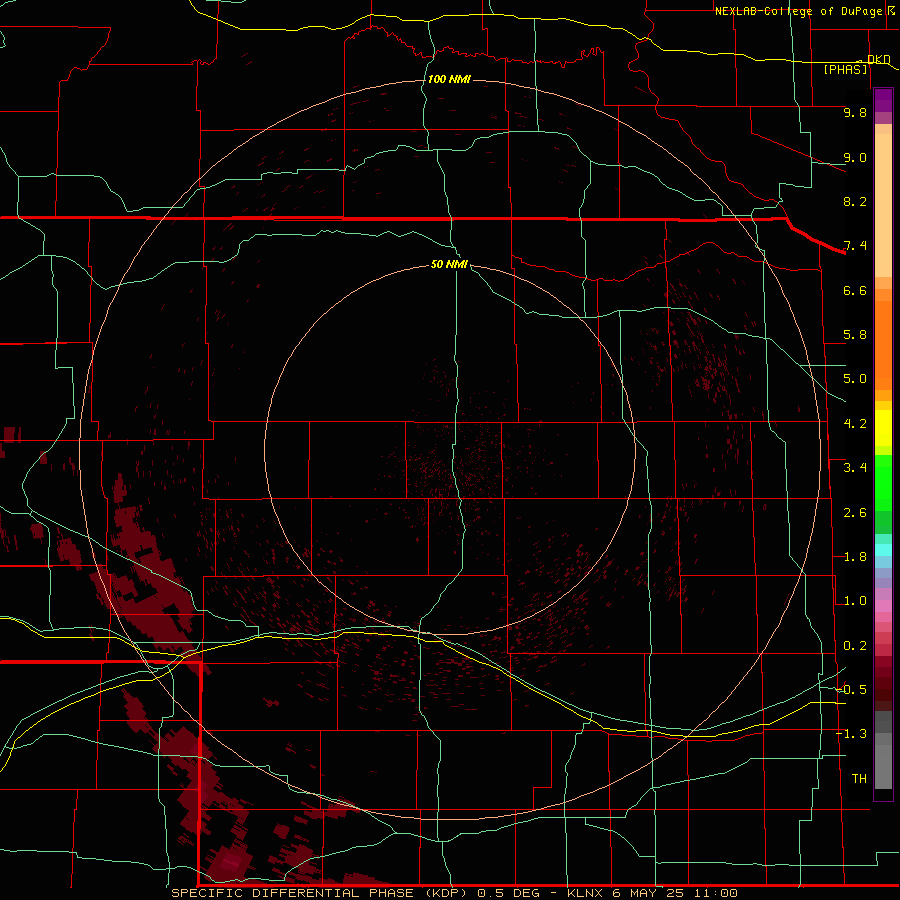This screenshot has width=900, height=900.
Task: Click the cyan swatch beside 1.8
Action: [x=883, y=550]
